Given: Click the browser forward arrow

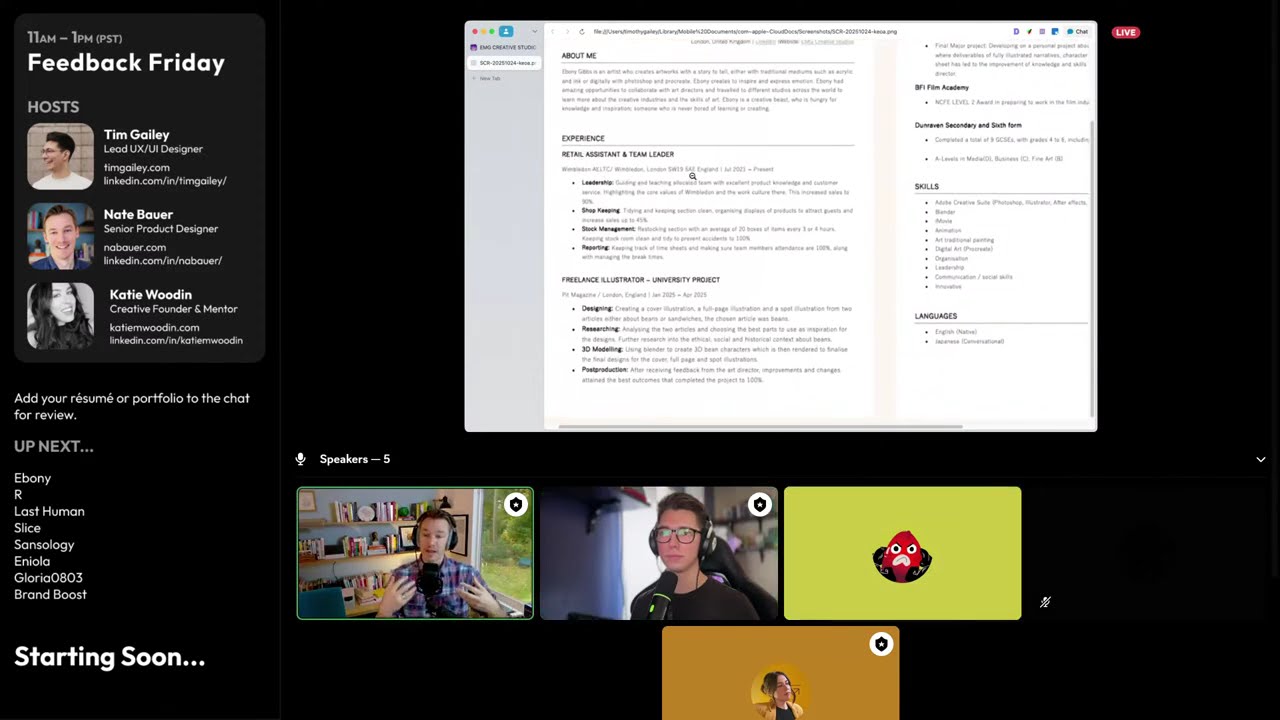Looking at the screenshot, I should (567, 31).
